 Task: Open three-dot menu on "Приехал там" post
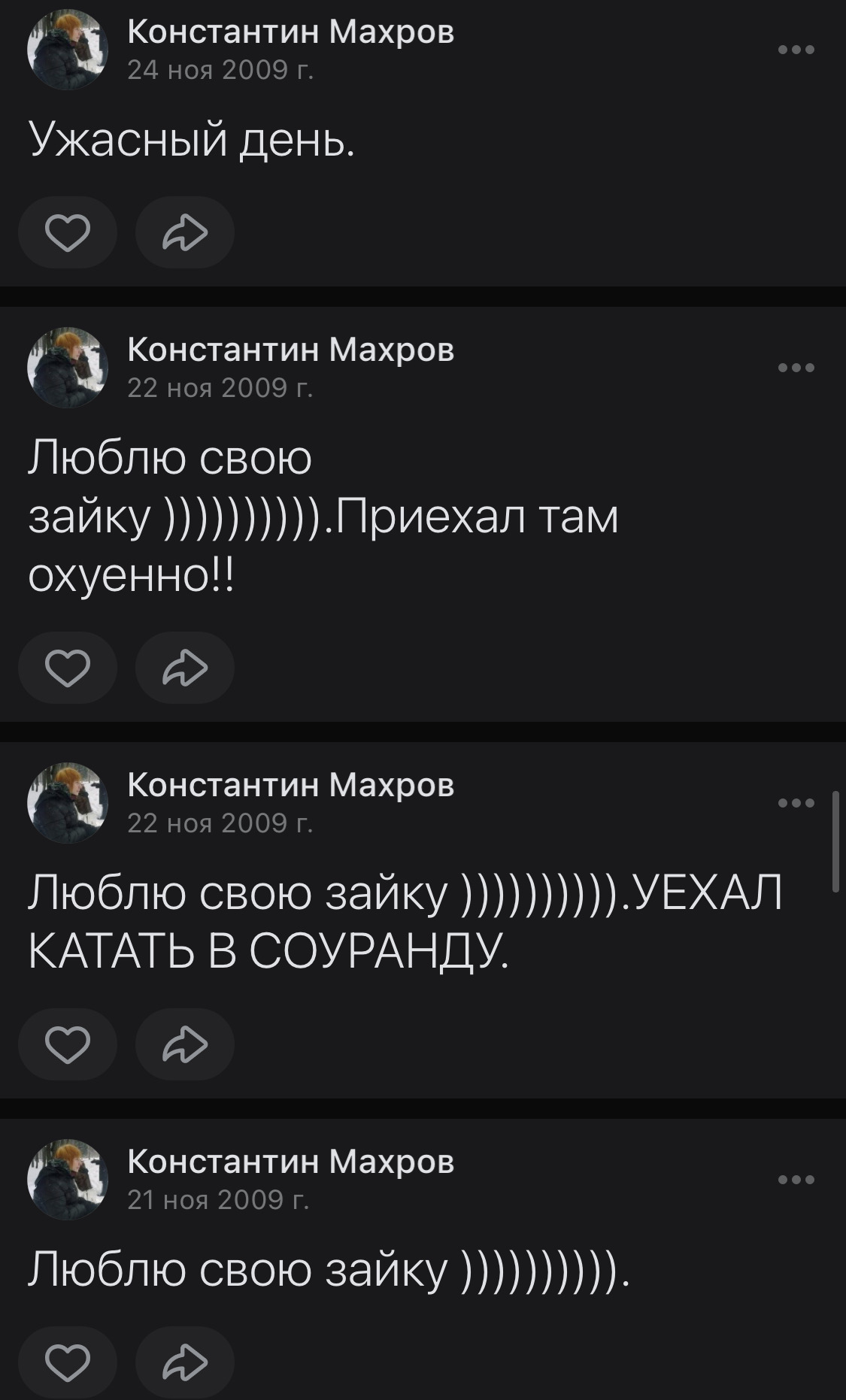[796, 368]
